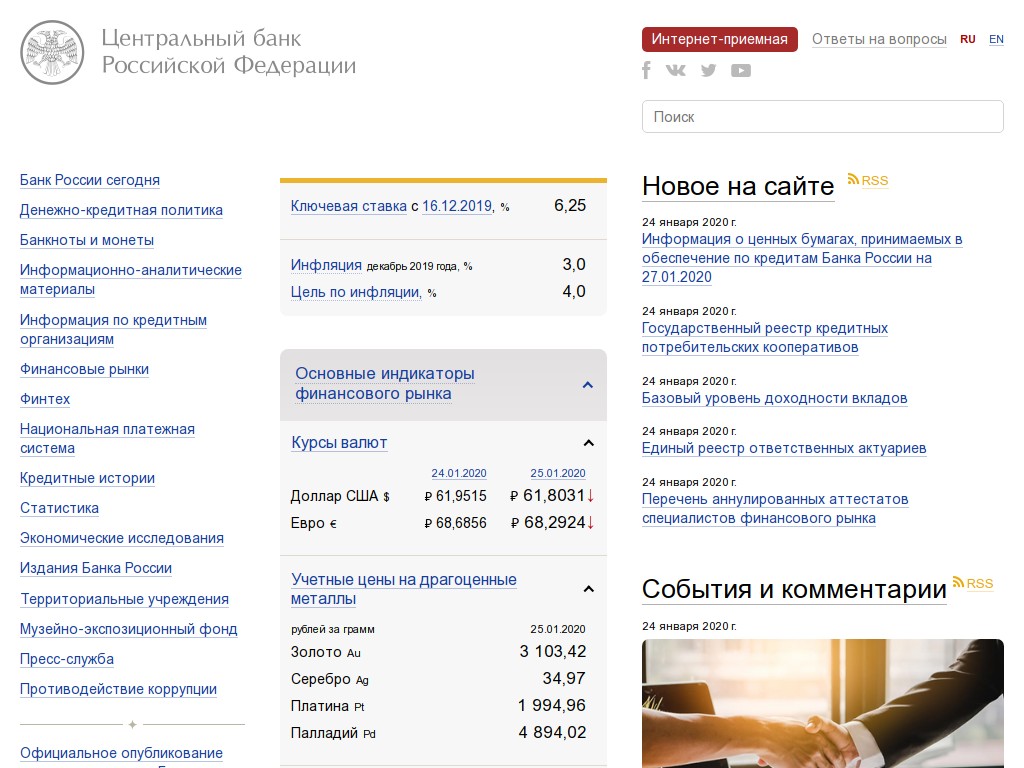Open Кредитные истории section
Image resolution: width=1024 pixels, height=768 pixels.
pyautogui.click(x=87, y=478)
